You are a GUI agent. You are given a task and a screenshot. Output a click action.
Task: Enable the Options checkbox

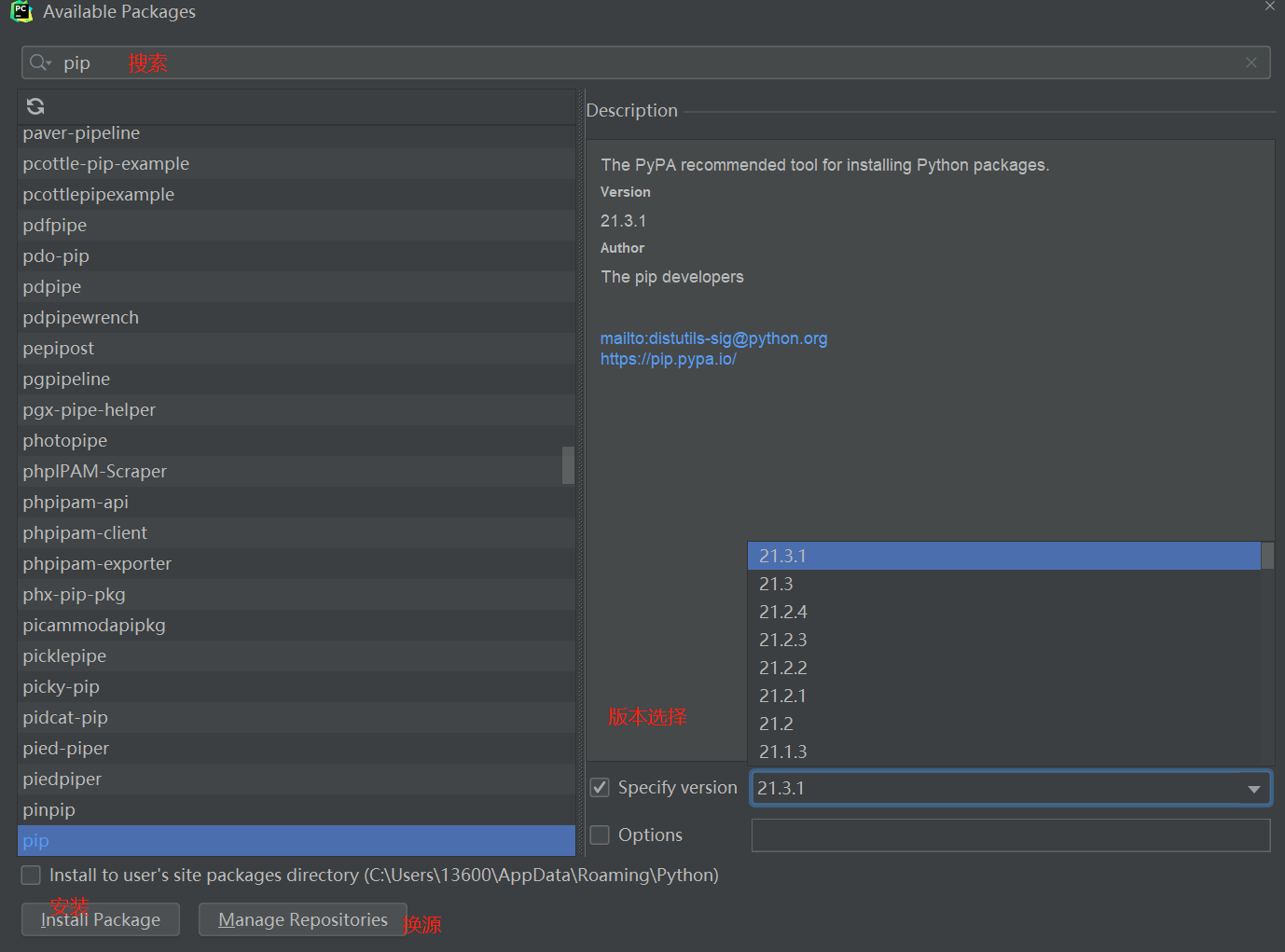click(x=600, y=835)
